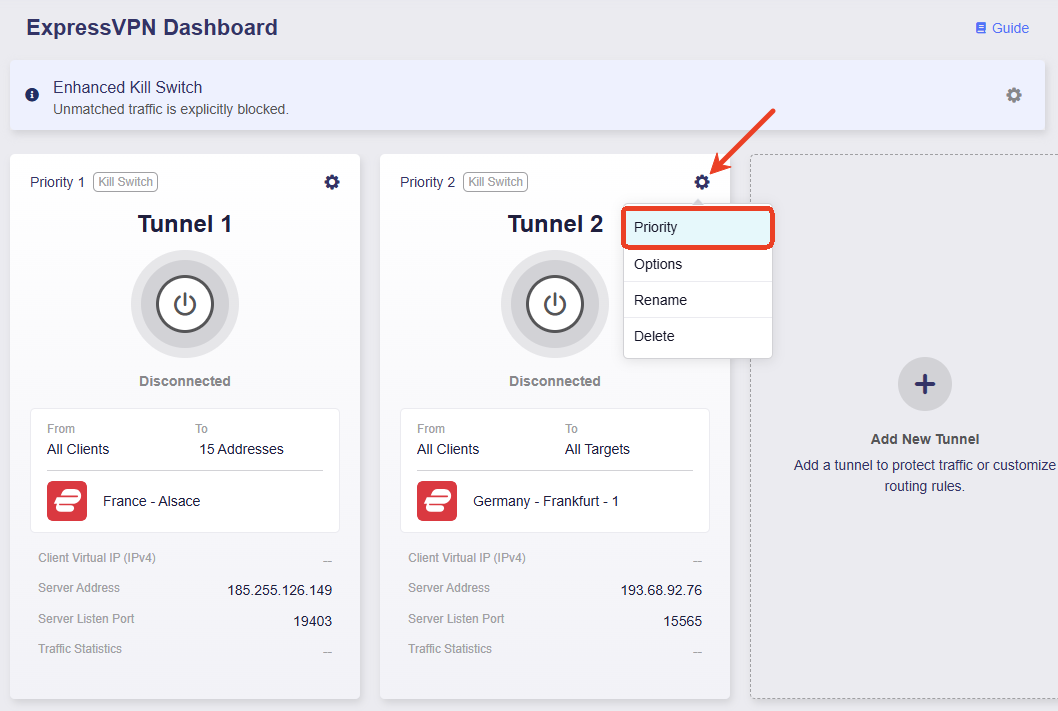This screenshot has width=1058, height=711.
Task: Click the Guide book icon
Action: click(x=980, y=28)
